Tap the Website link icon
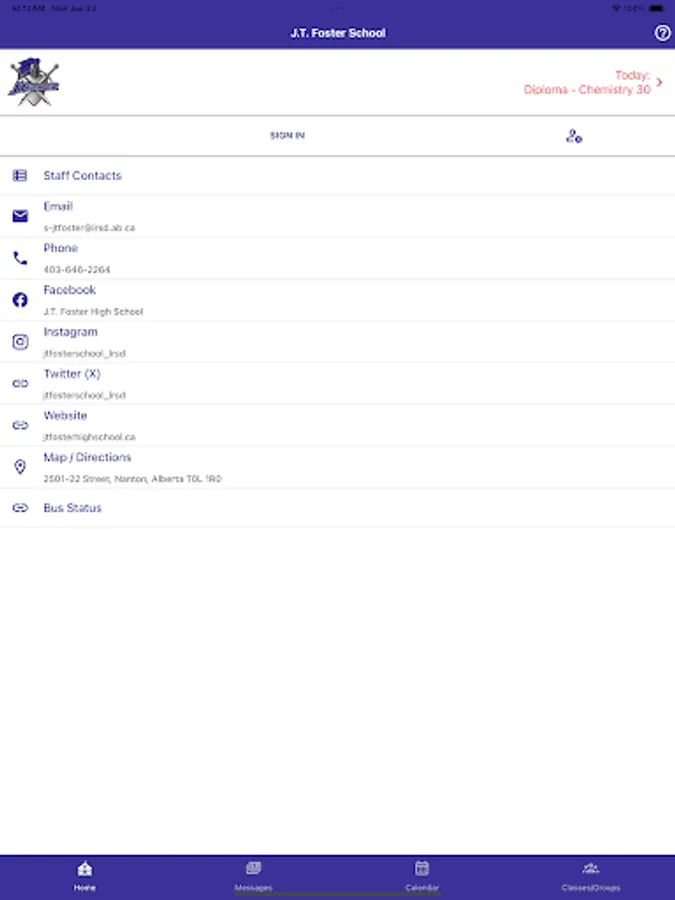Screen dimensions: 675x900 20,424
